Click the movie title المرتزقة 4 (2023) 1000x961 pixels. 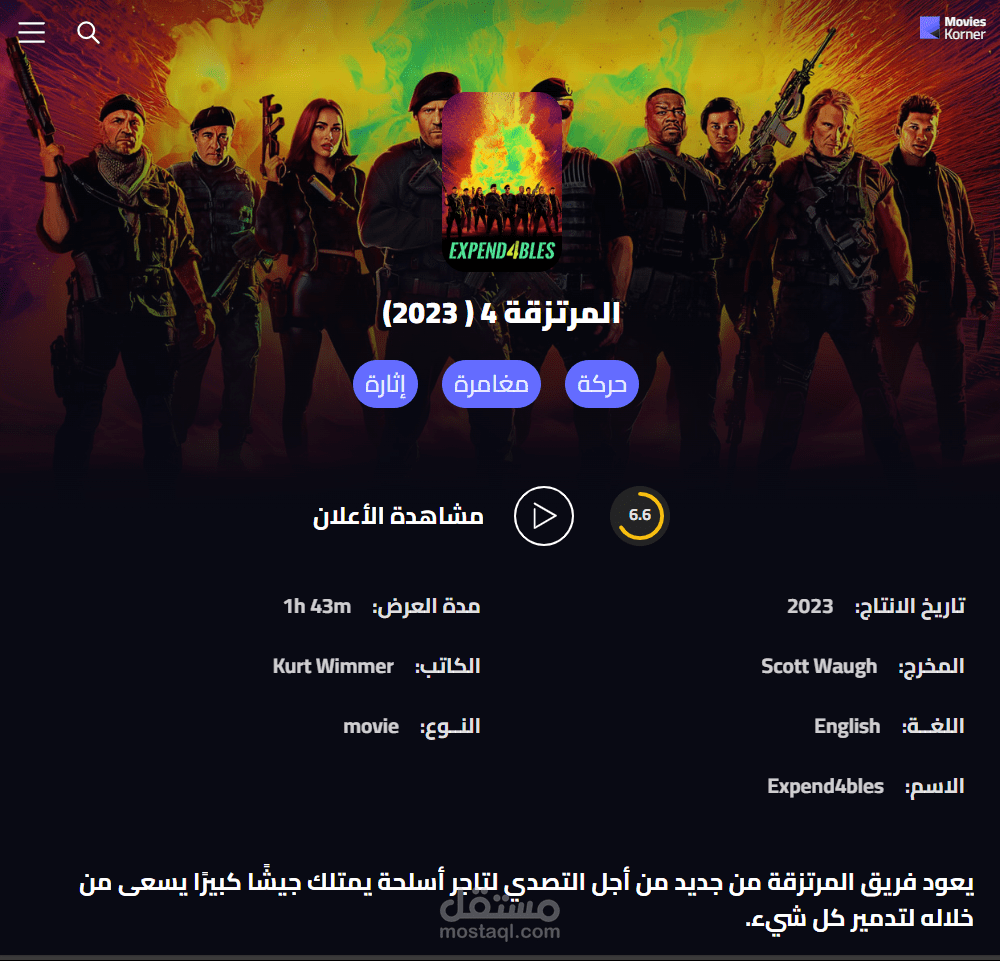pos(501,313)
